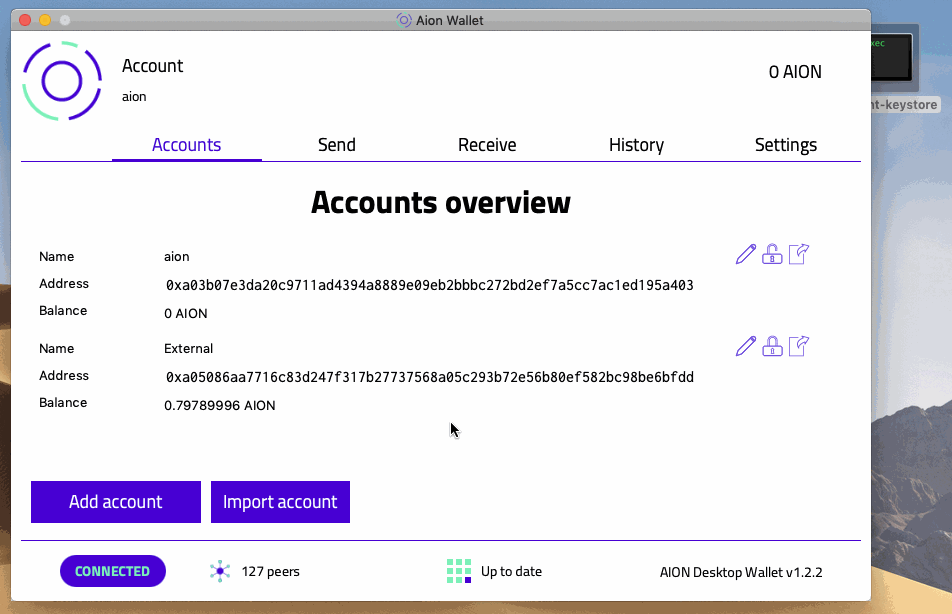952x614 pixels.
Task: Click the 0.79789996 AION balance
Action: (x=219, y=405)
